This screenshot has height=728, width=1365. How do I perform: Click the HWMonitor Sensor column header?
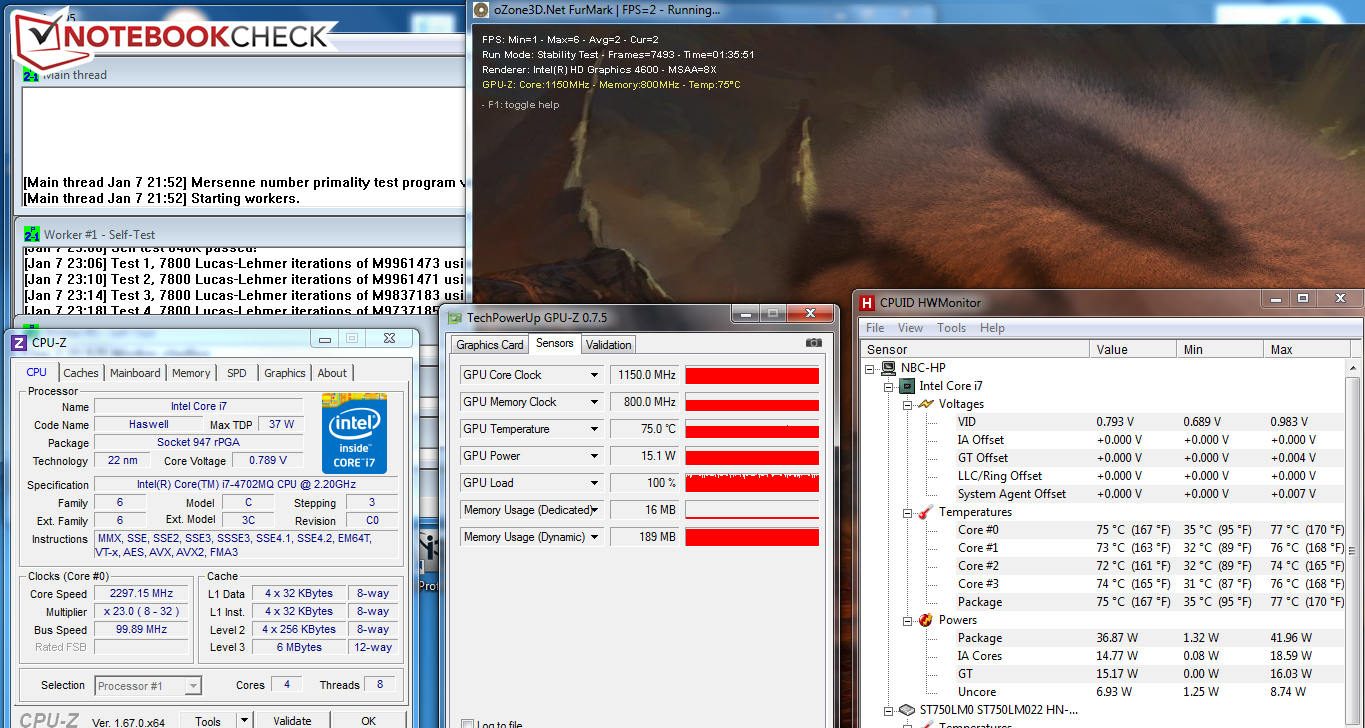[975, 350]
